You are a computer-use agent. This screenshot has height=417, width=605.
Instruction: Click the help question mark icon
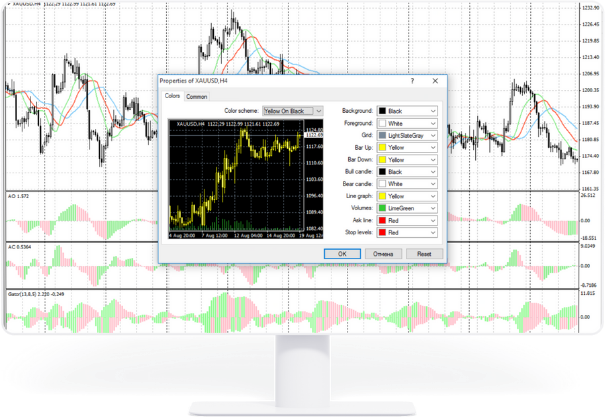(412, 81)
